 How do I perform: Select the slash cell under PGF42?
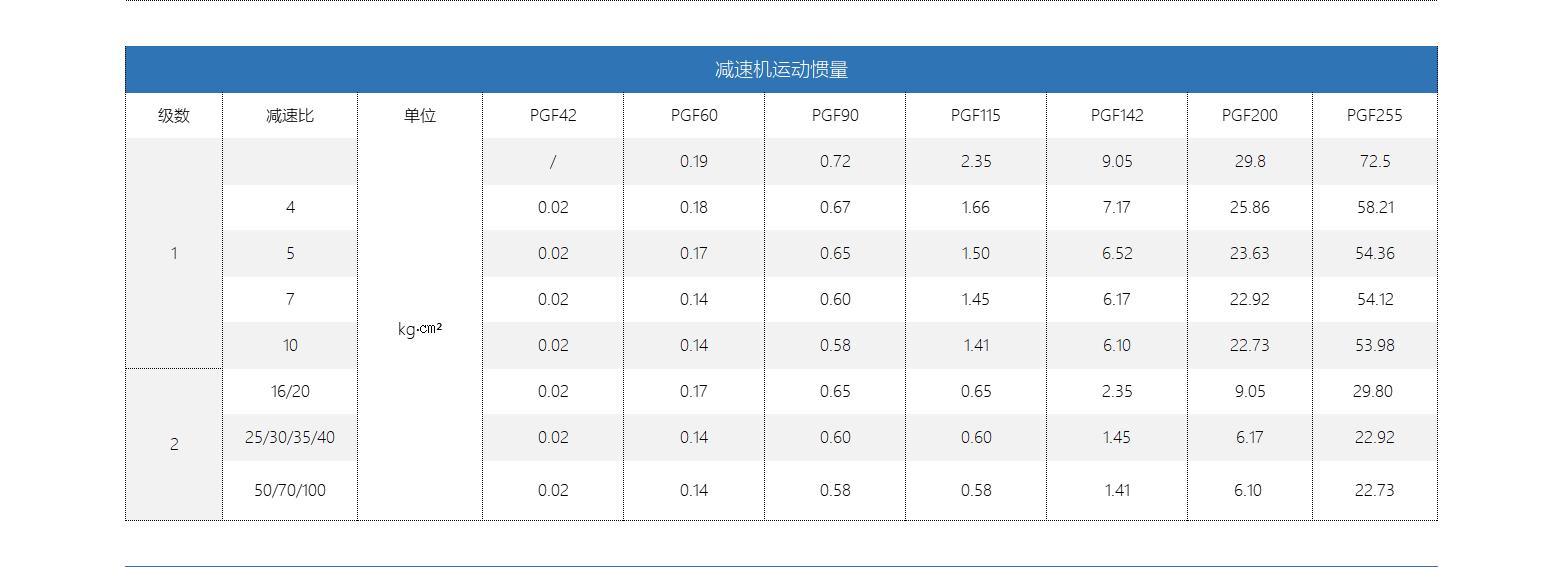[553, 161]
